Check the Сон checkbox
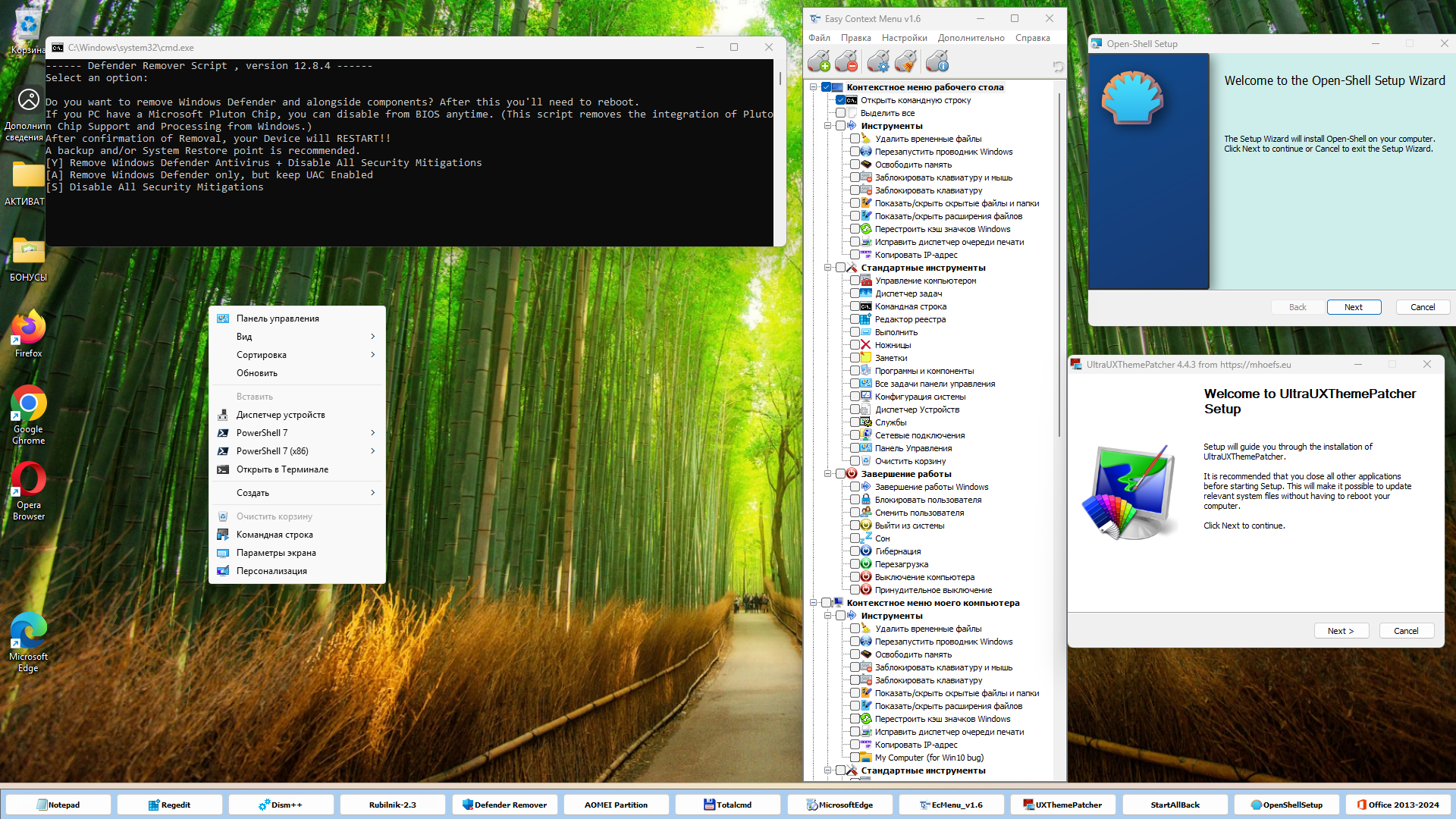This screenshot has height=819, width=1456. coord(855,538)
